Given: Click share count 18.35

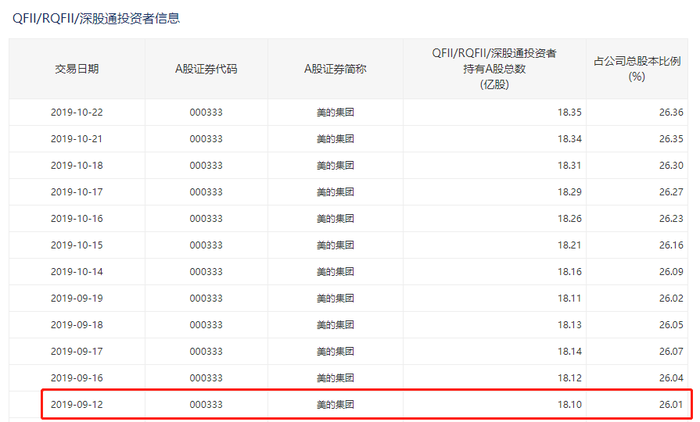Looking at the screenshot, I should (x=569, y=112).
